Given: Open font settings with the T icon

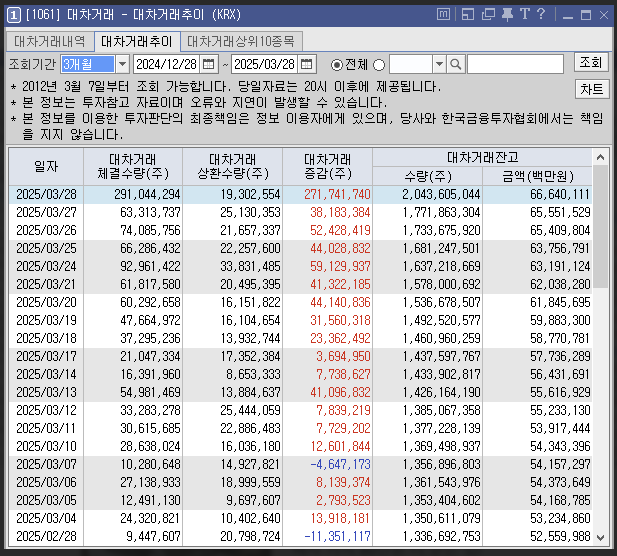Looking at the screenshot, I should point(525,14).
